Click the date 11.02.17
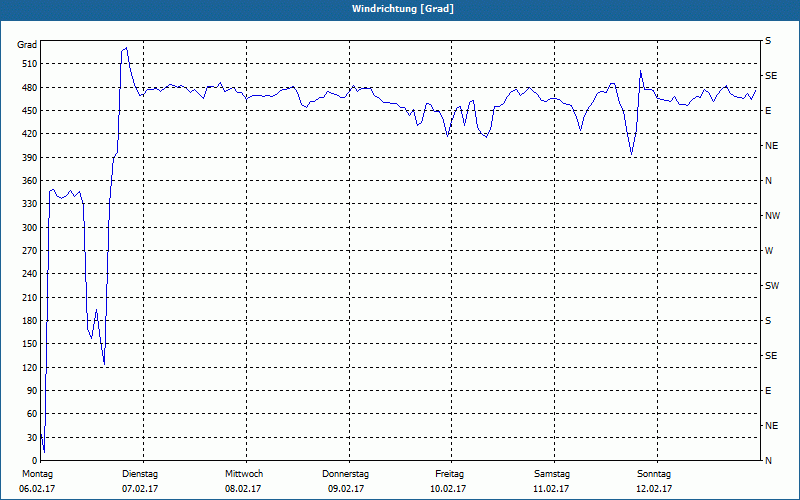The width and height of the screenshot is (800, 500). coord(551,489)
